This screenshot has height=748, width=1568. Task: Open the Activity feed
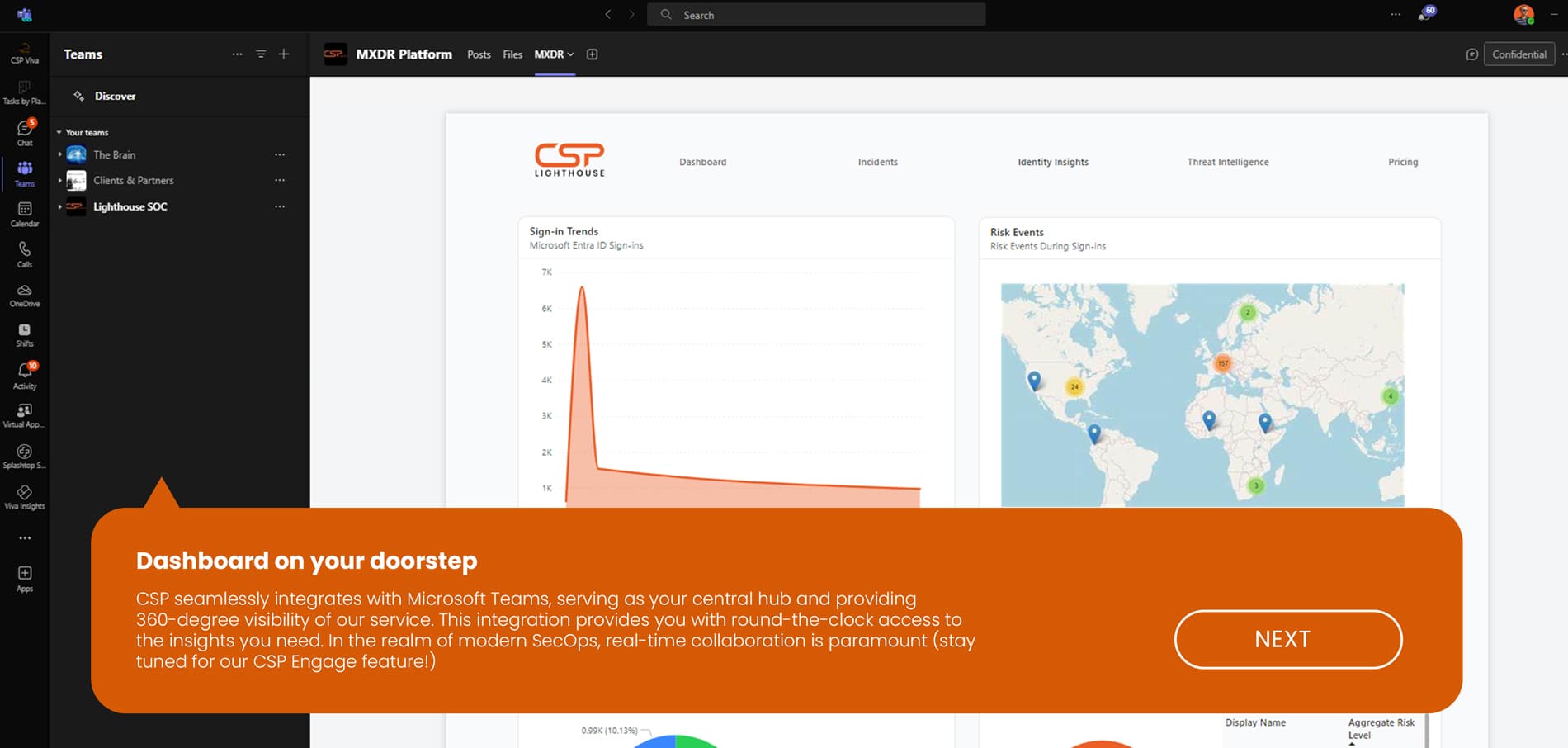pos(25,376)
